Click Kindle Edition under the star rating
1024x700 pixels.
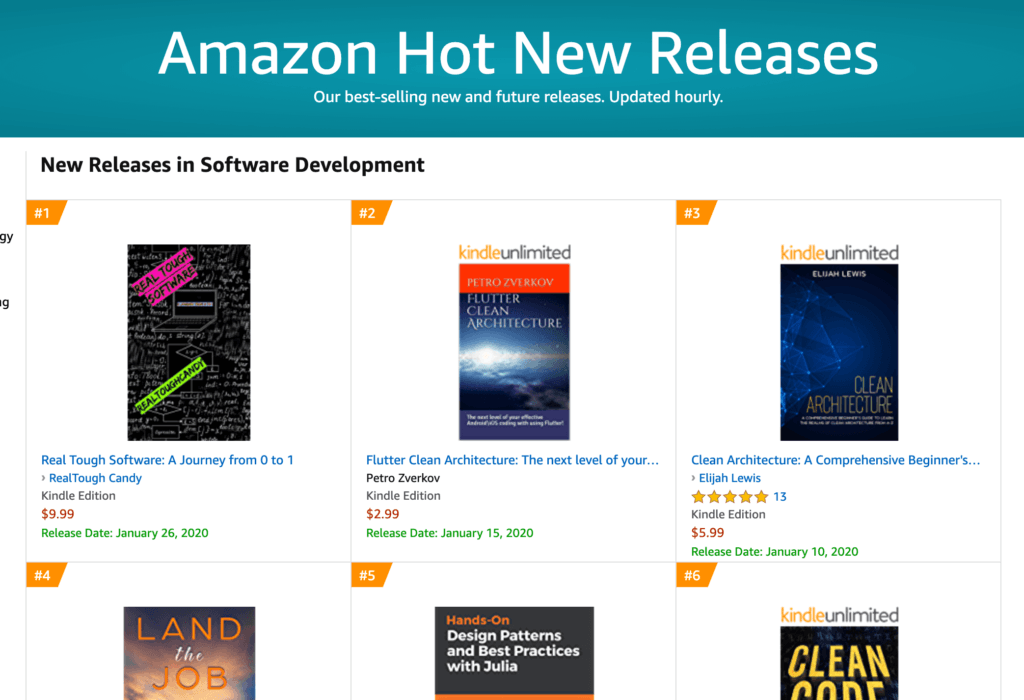click(728, 515)
